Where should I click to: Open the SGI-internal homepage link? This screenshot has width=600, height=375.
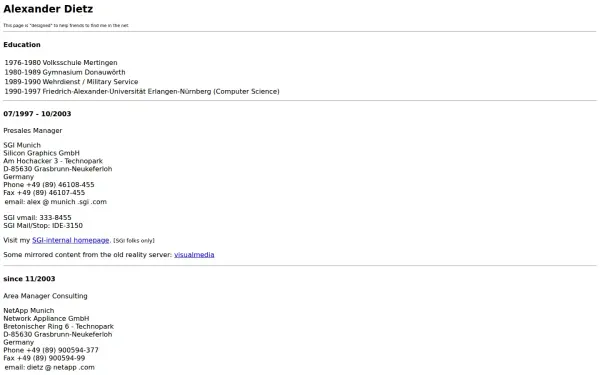[x=71, y=240]
